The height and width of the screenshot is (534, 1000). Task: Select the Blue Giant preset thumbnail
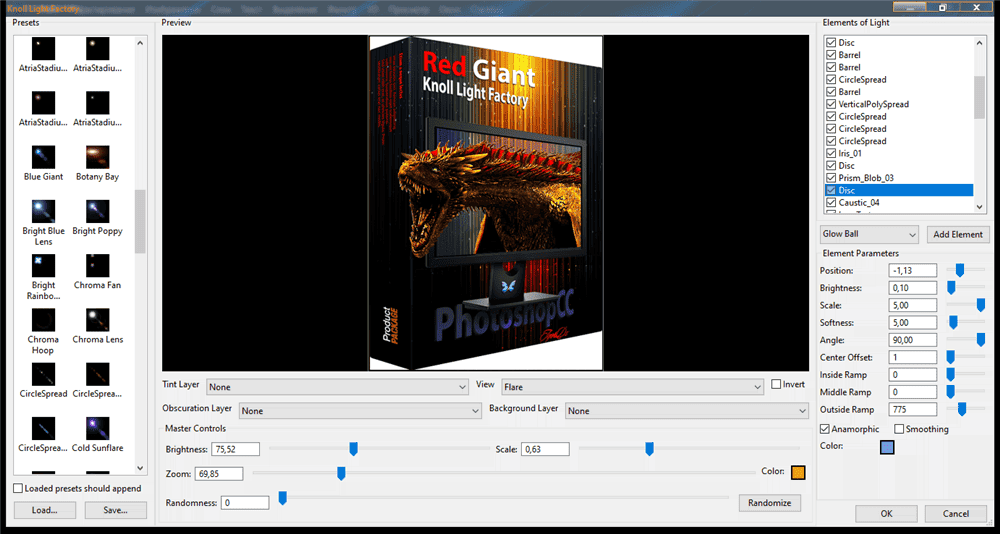click(x=43, y=157)
